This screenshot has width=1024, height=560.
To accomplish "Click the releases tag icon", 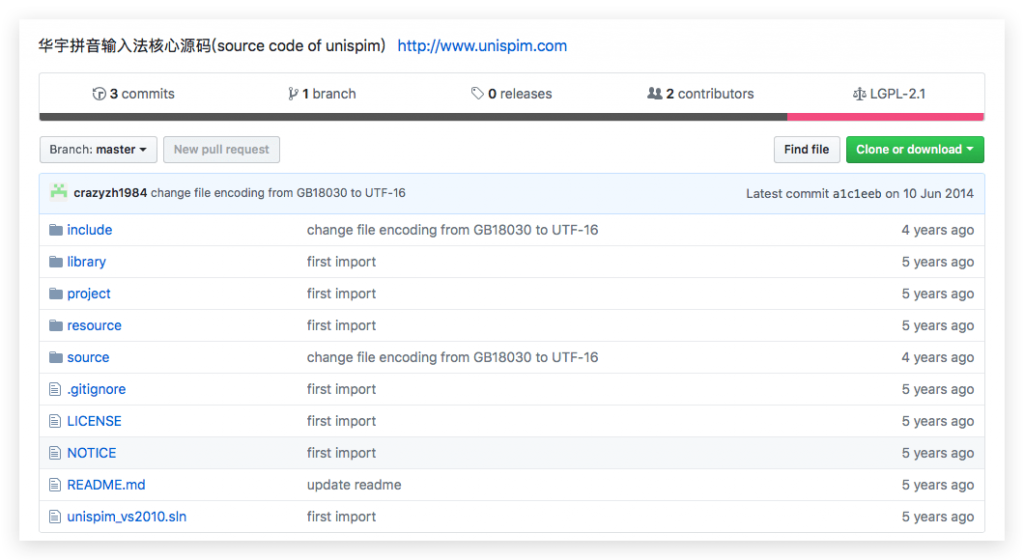I will pyautogui.click(x=478, y=94).
